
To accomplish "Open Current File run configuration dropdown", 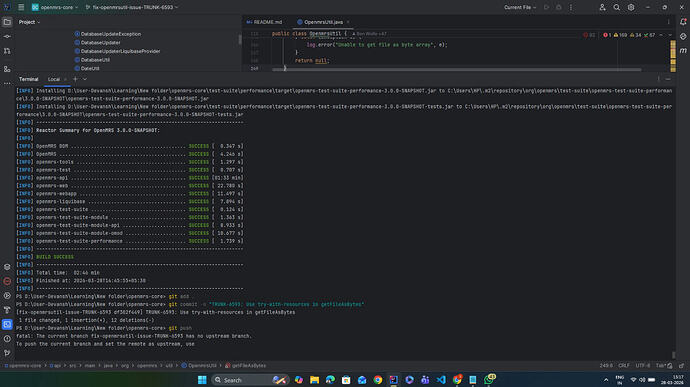I will [x=520, y=7].
